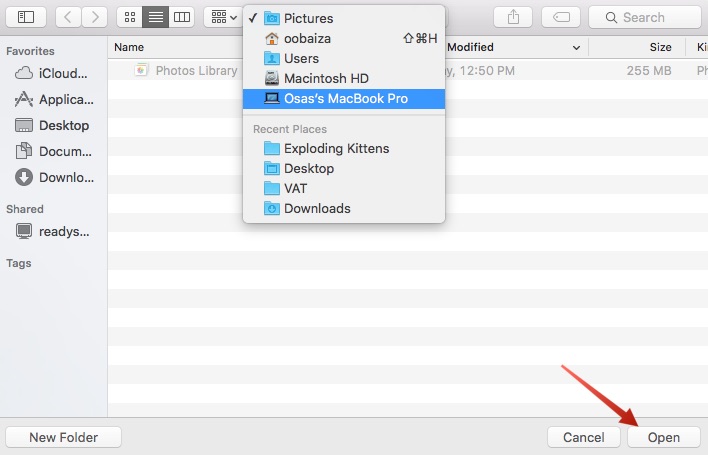Go back with the left arrow

[x=68, y=17]
